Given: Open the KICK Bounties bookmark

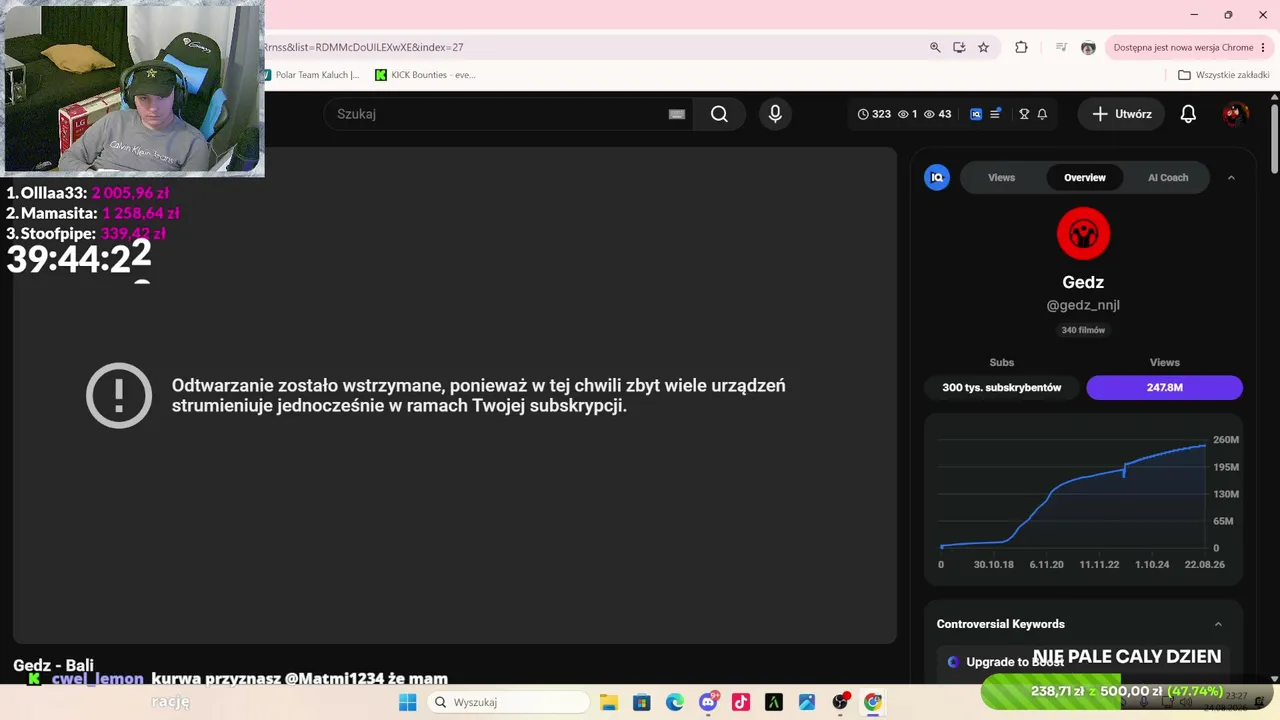Looking at the screenshot, I should coord(425,75).
